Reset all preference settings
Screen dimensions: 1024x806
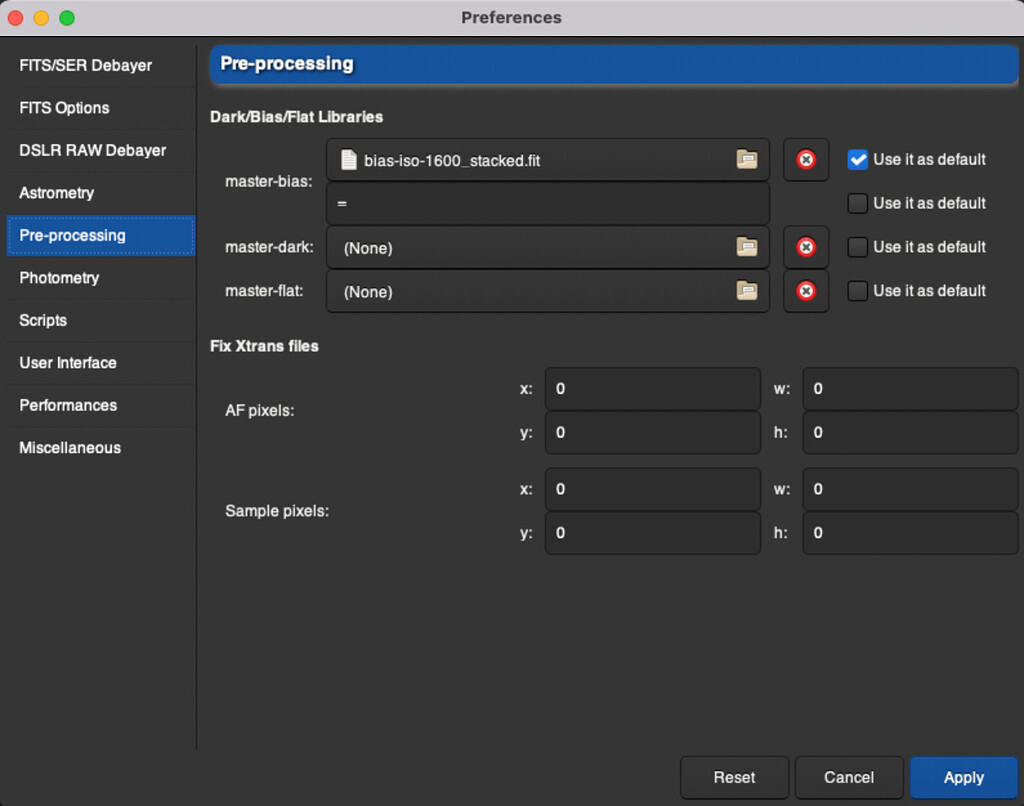coord(734,777)
